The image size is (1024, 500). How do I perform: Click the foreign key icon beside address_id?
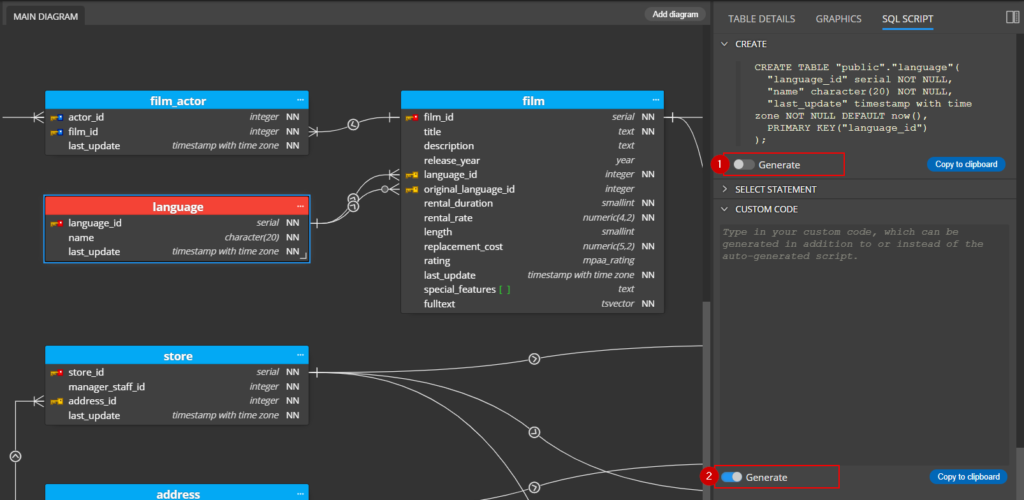coord(57,401)
